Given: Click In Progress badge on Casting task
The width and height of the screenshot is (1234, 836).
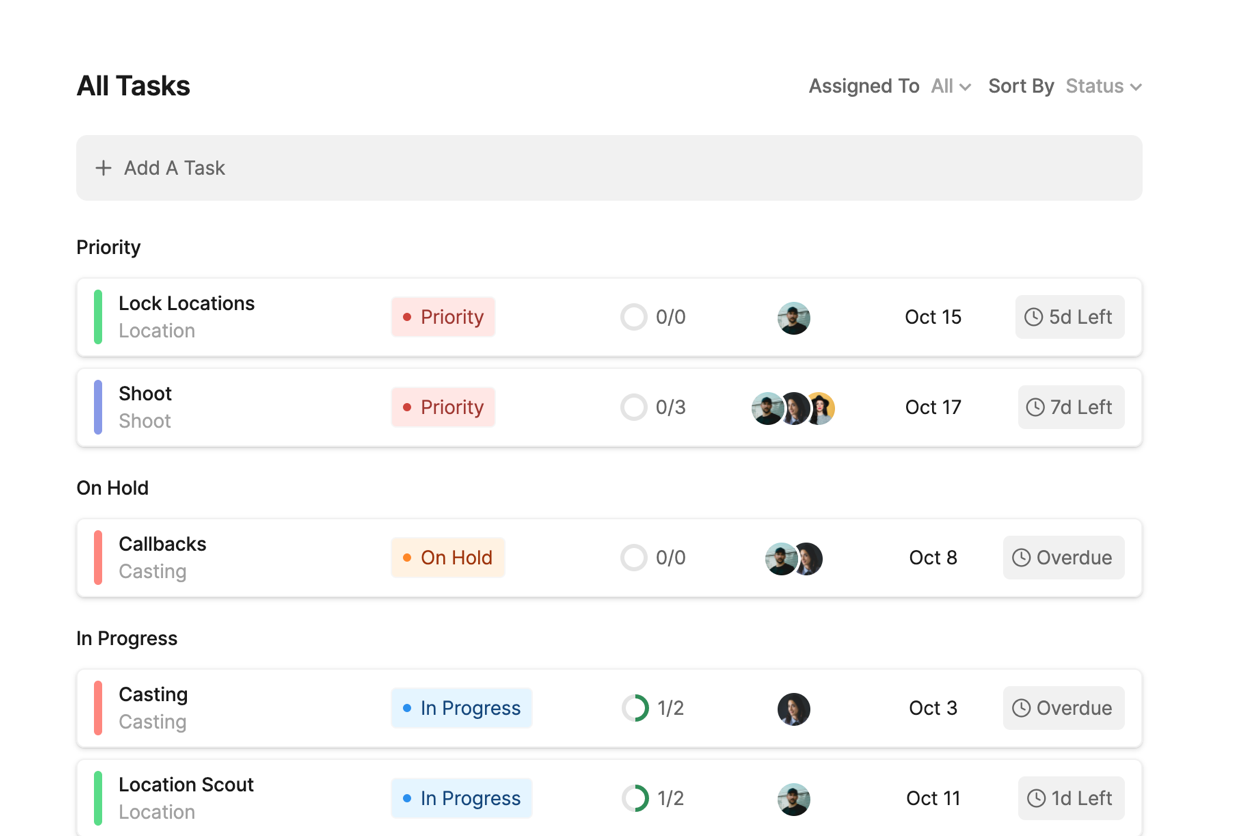Looking at the screenshot, I should (461, 708).
